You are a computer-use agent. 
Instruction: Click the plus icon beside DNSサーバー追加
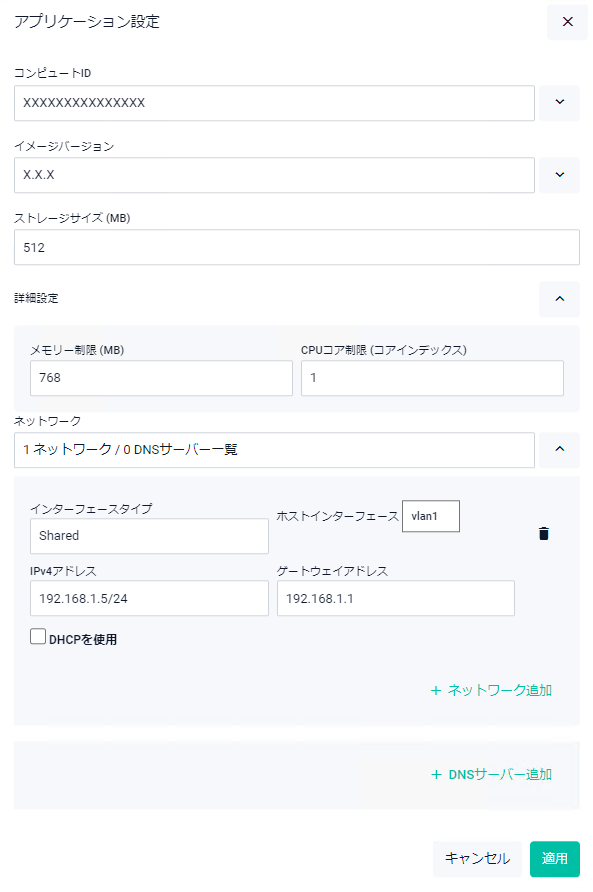point(436,775)
